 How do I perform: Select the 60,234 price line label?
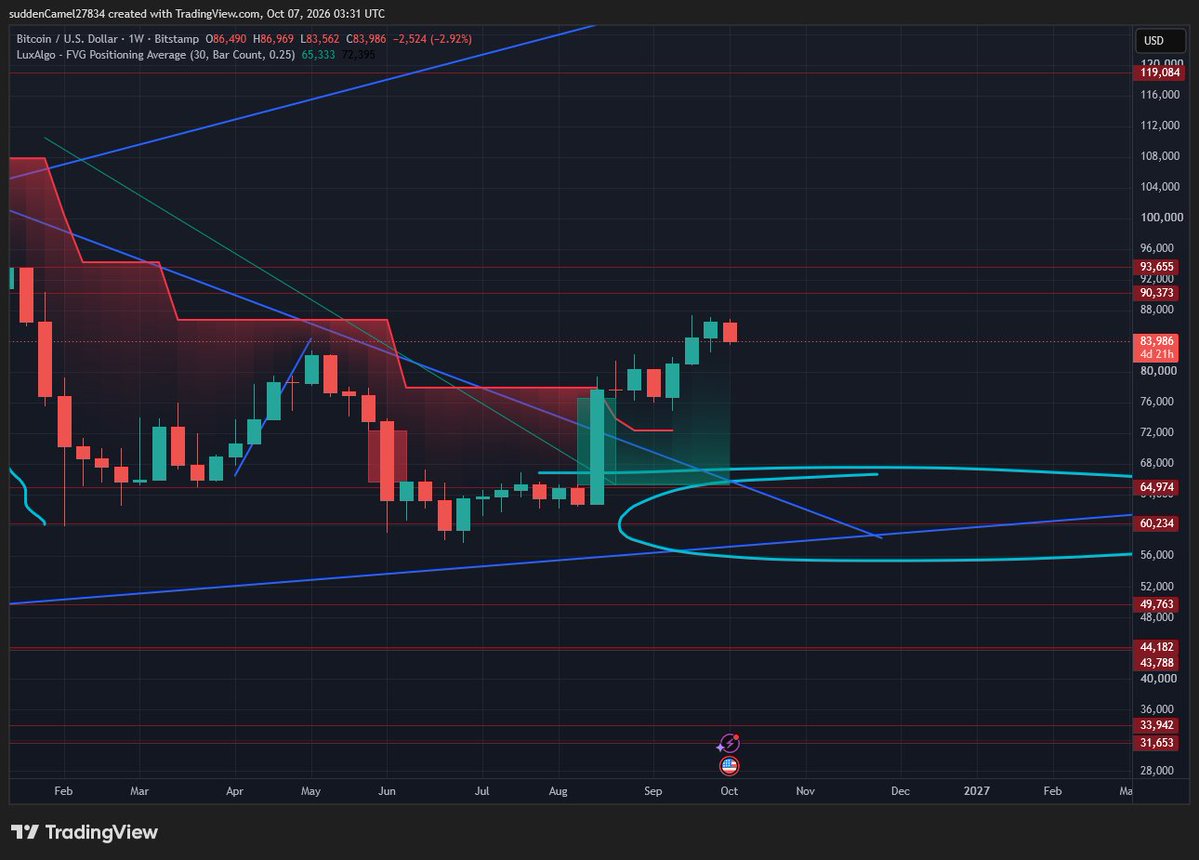pos(1156,524)
